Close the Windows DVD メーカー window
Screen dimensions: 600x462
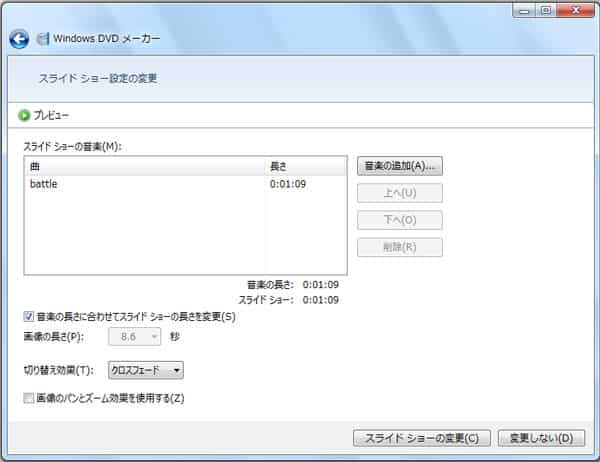pos(576,11)
